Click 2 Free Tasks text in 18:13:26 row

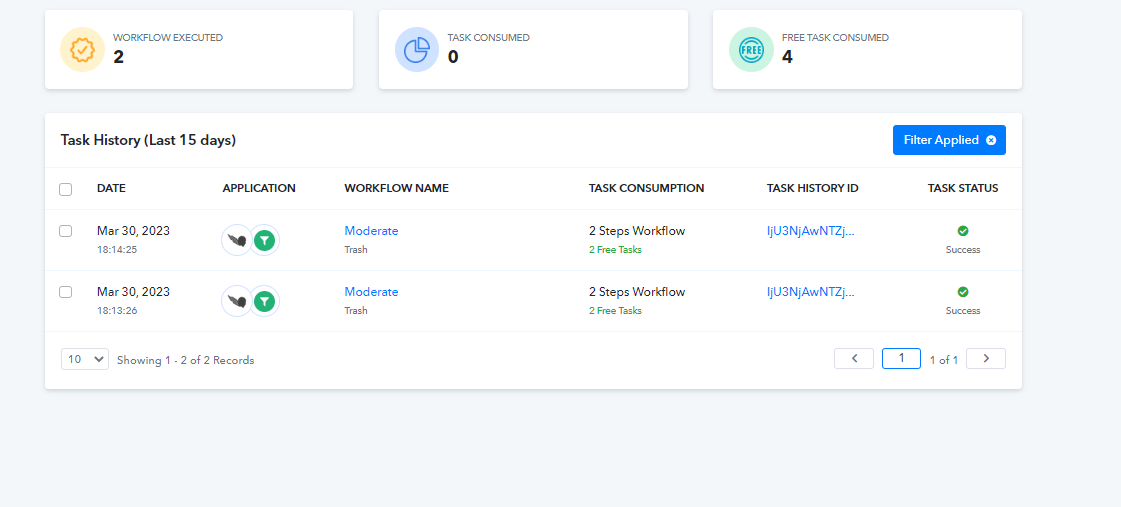[615, 311]
